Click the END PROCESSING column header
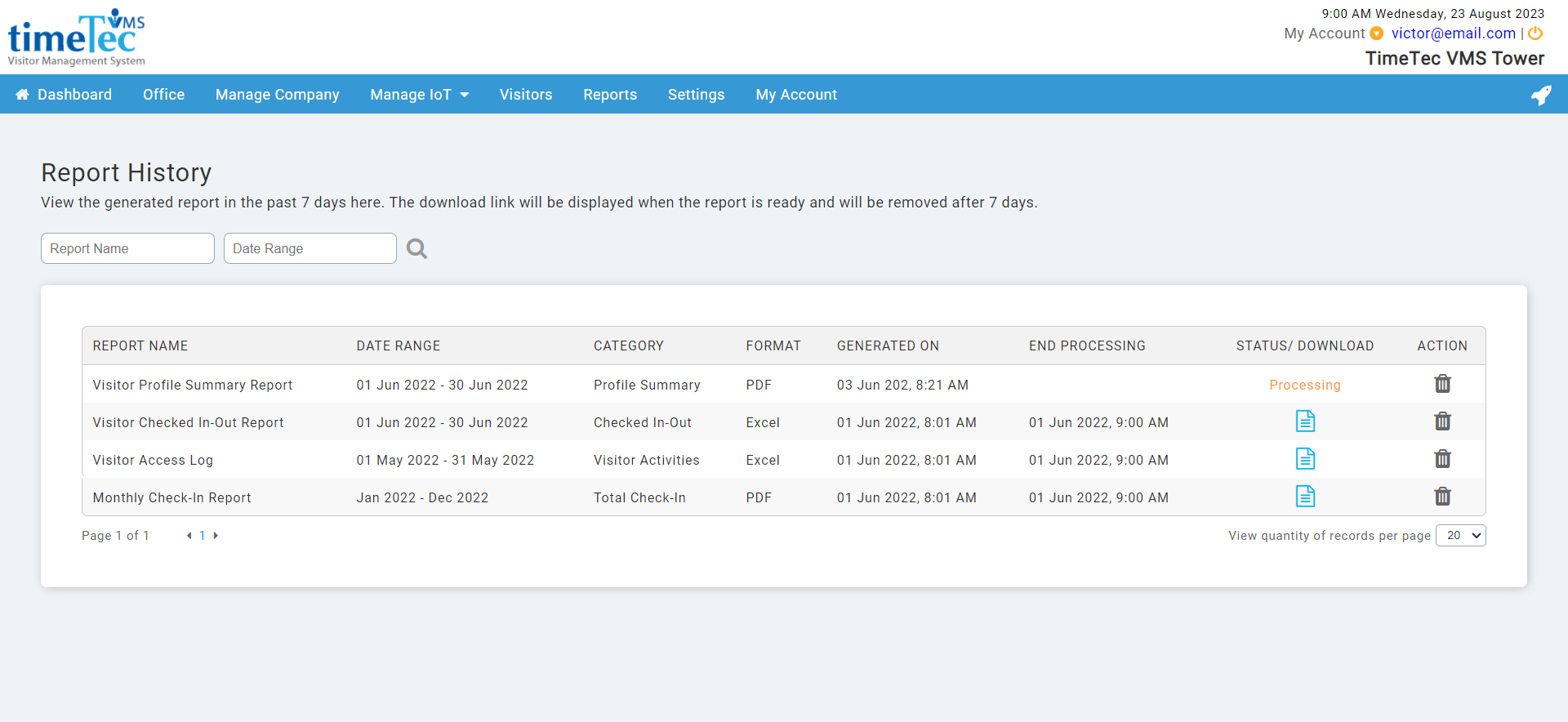 pyautogui.click(x=1087, y=346)
